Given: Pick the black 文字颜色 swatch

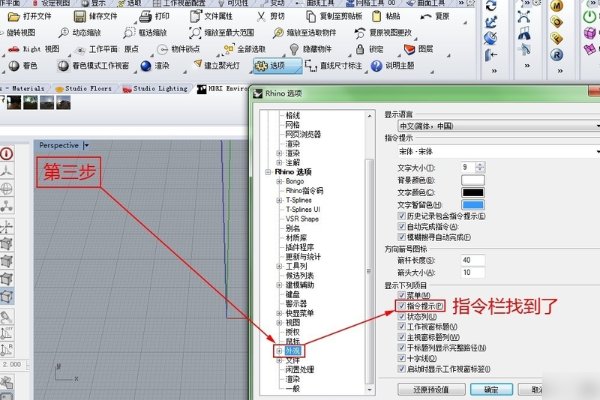Looking at the screenshot, I should 473,193.
